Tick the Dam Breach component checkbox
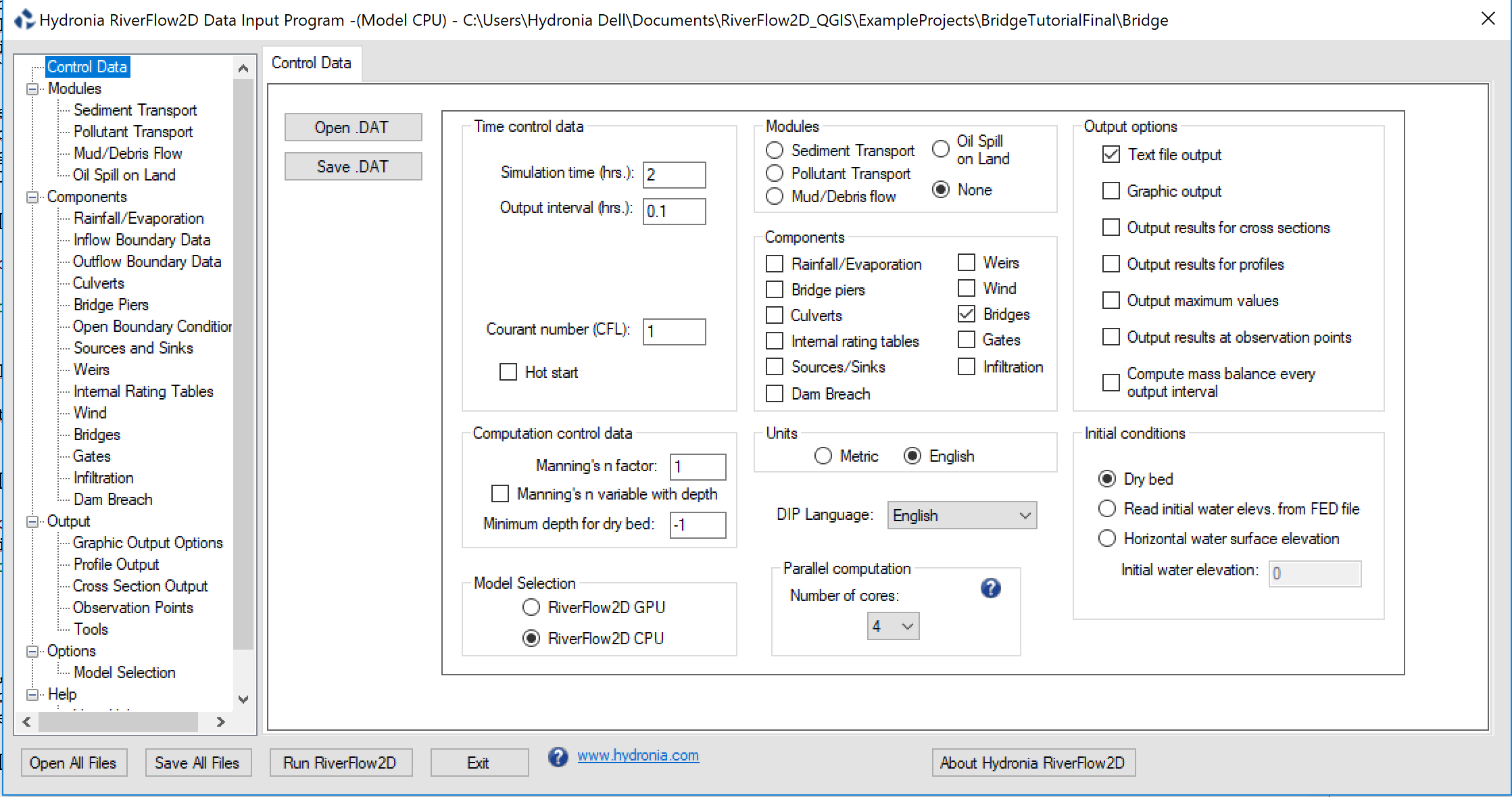The height and width of the screenshot is (797, 1512). tap(775, 393)
